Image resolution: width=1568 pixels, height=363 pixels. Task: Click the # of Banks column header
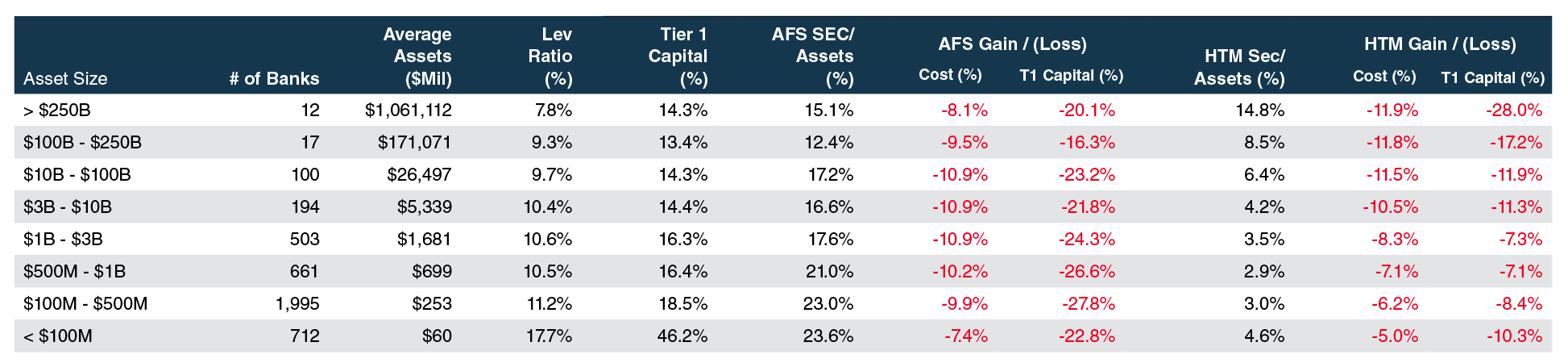pos(274,79)
